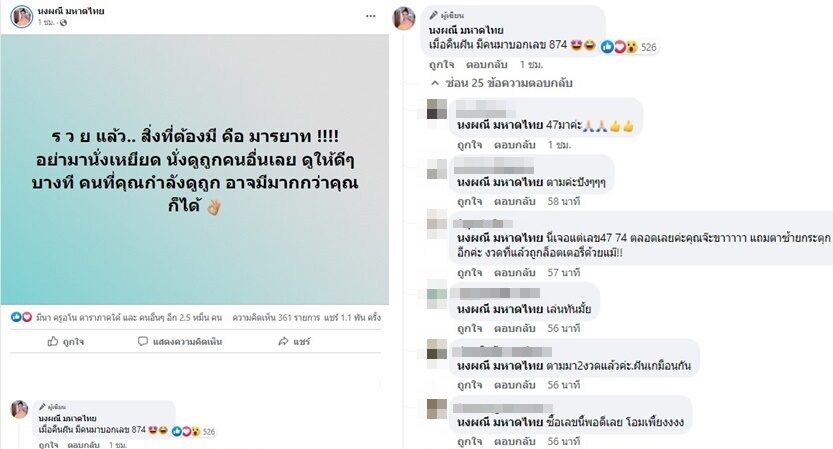833x449 pixels.
Task: Open the reaction icons beside the 526 count
Action: click(619, 47)
